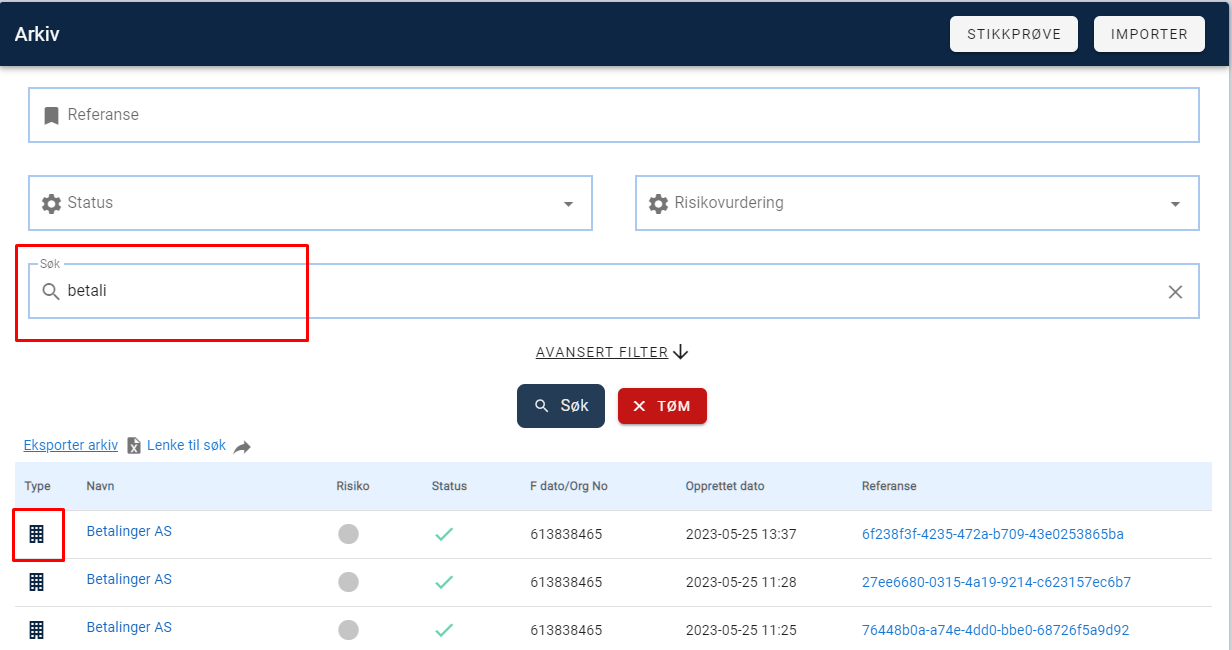The height and width of the screenshot is (650, 1232).
Task: Click building icon in the 11:28 row
Action: coord(37,582)
